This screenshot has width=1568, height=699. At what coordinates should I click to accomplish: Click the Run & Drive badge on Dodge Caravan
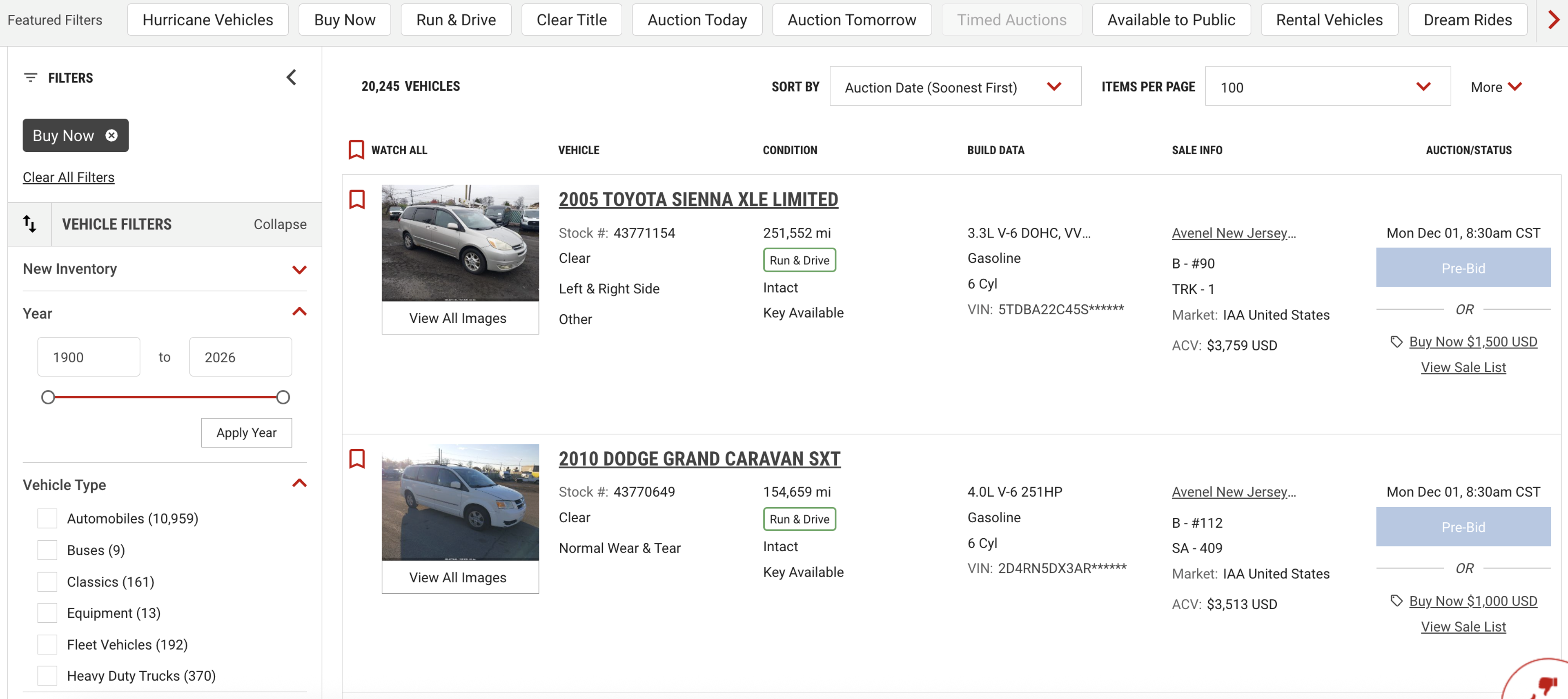point(799,519)
